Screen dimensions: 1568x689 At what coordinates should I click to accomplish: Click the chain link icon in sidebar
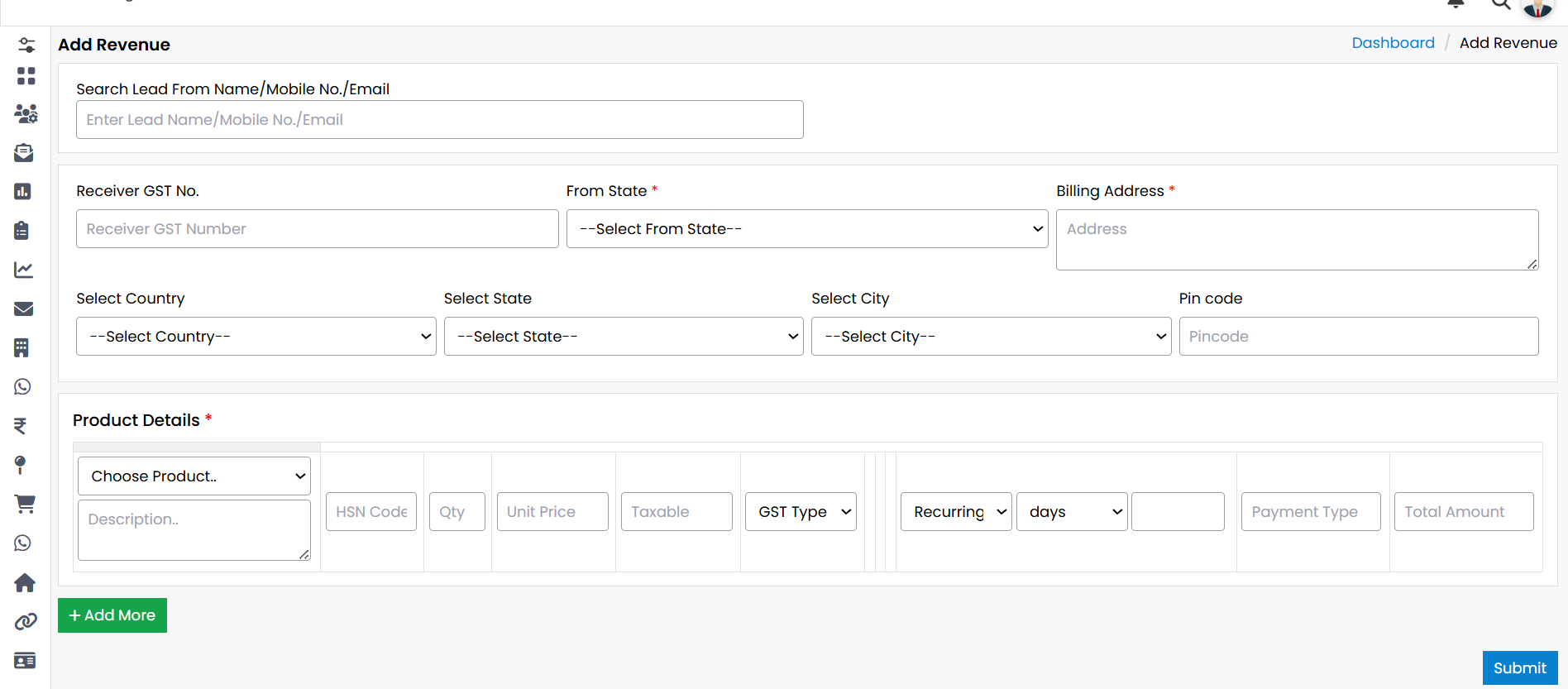click(x=26, y=621)
